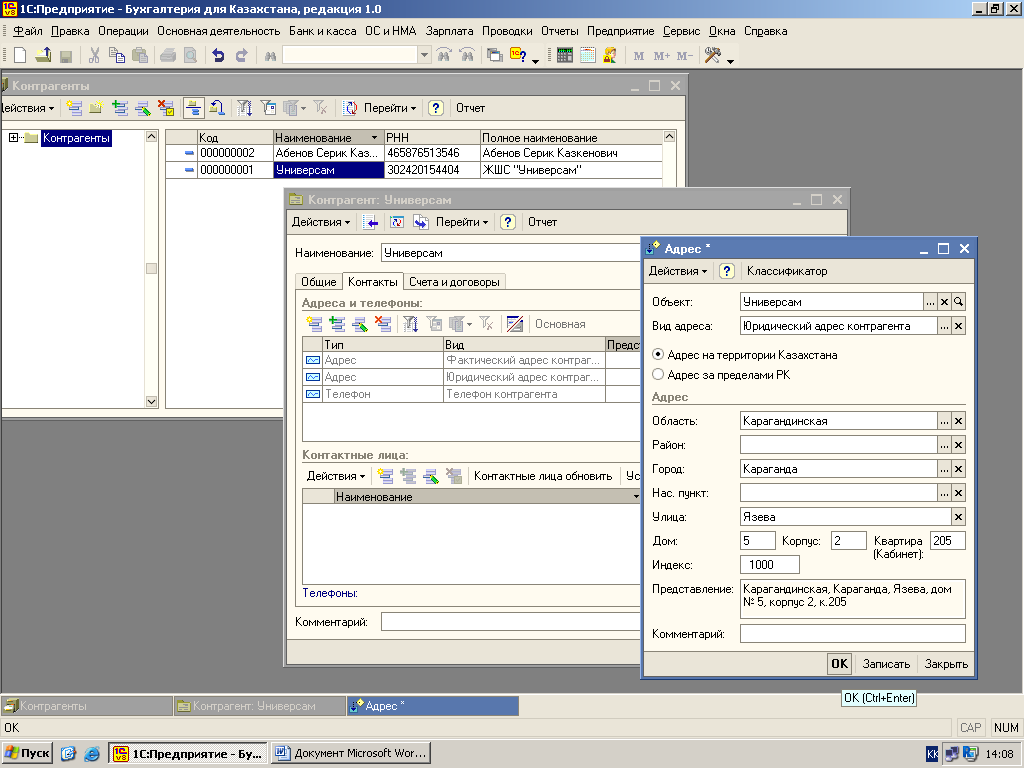Viewport: 1024px width, 768px height.
Task: Click Классификатор button in Адрес window
Action: click(x=787, y=271)
